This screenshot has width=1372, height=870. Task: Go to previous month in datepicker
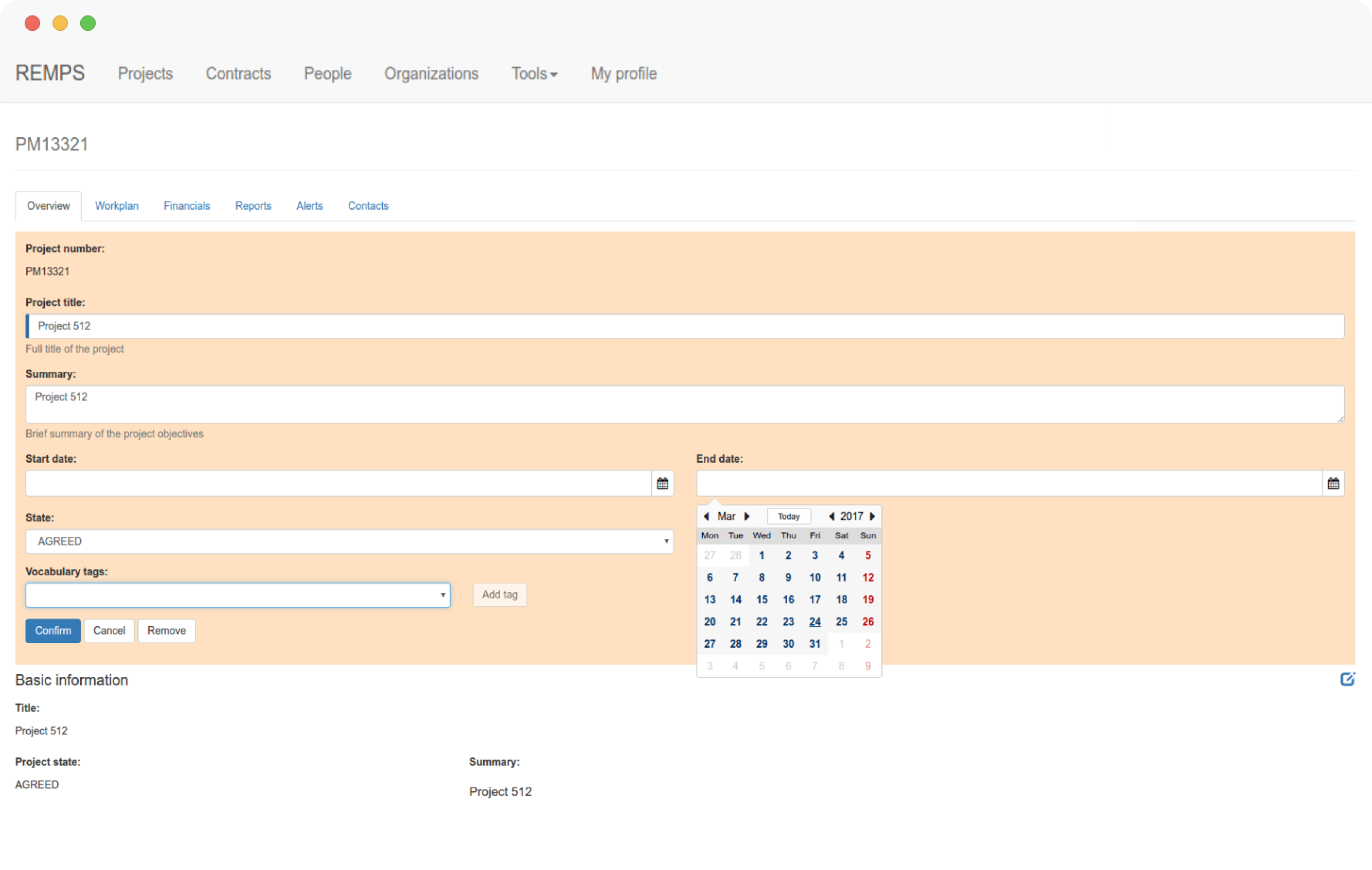point(706,516)
